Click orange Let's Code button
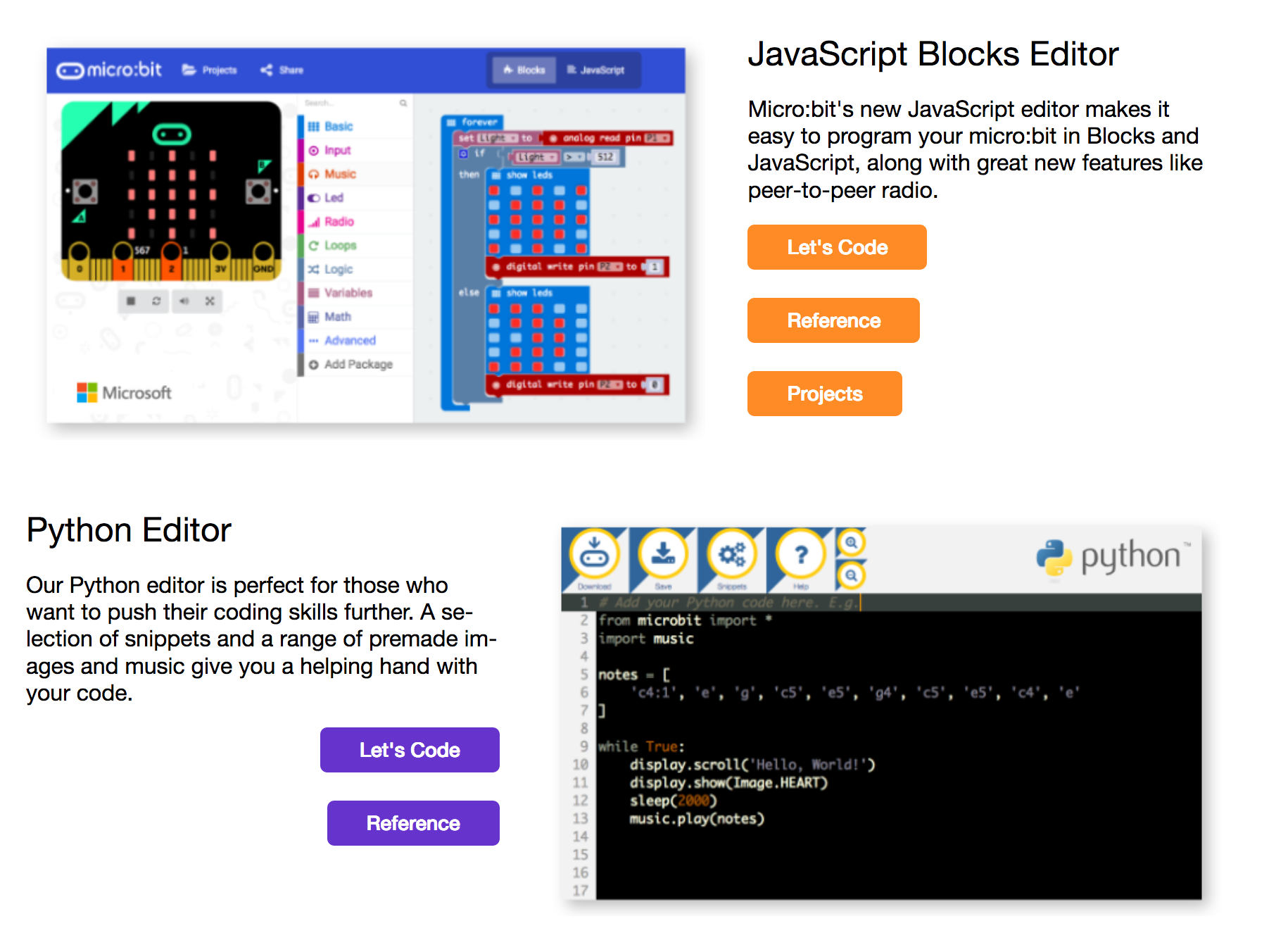The width and height of the screenshot is (1288, 952). 836,247
